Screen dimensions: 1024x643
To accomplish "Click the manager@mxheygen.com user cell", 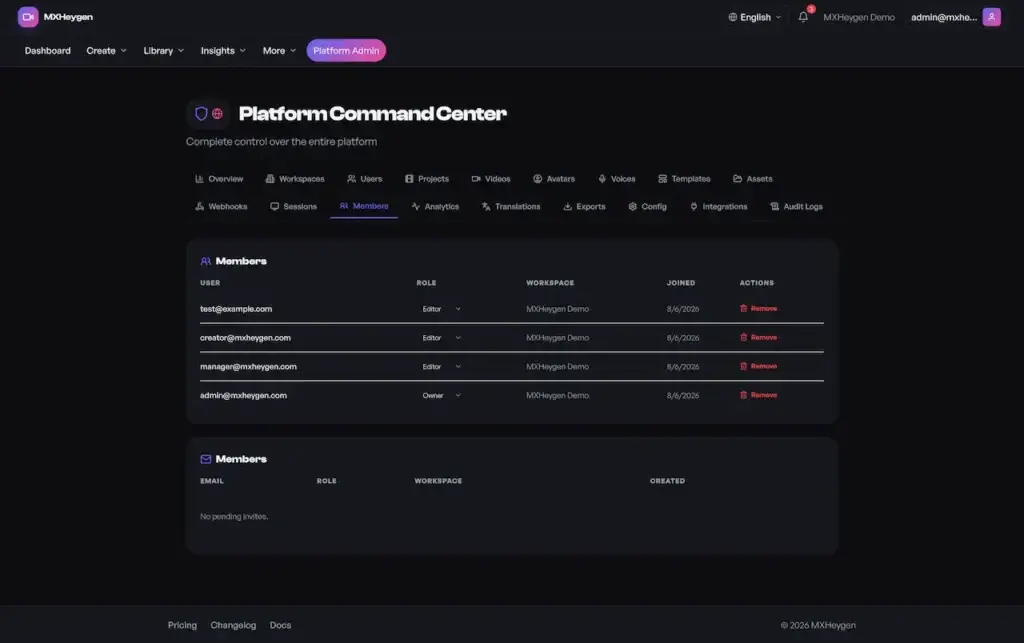I will tap(248, 366).
